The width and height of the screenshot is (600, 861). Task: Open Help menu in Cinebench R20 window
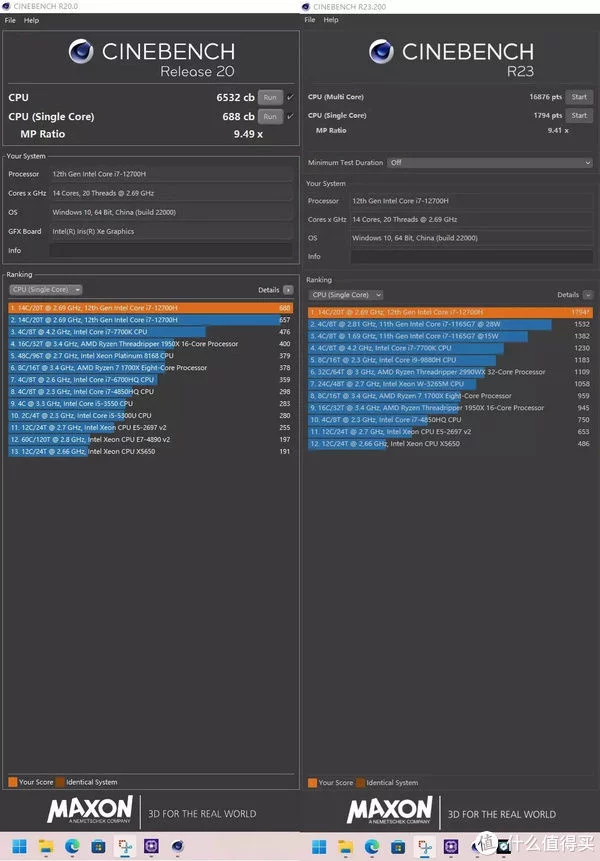[x=31, y=20]
